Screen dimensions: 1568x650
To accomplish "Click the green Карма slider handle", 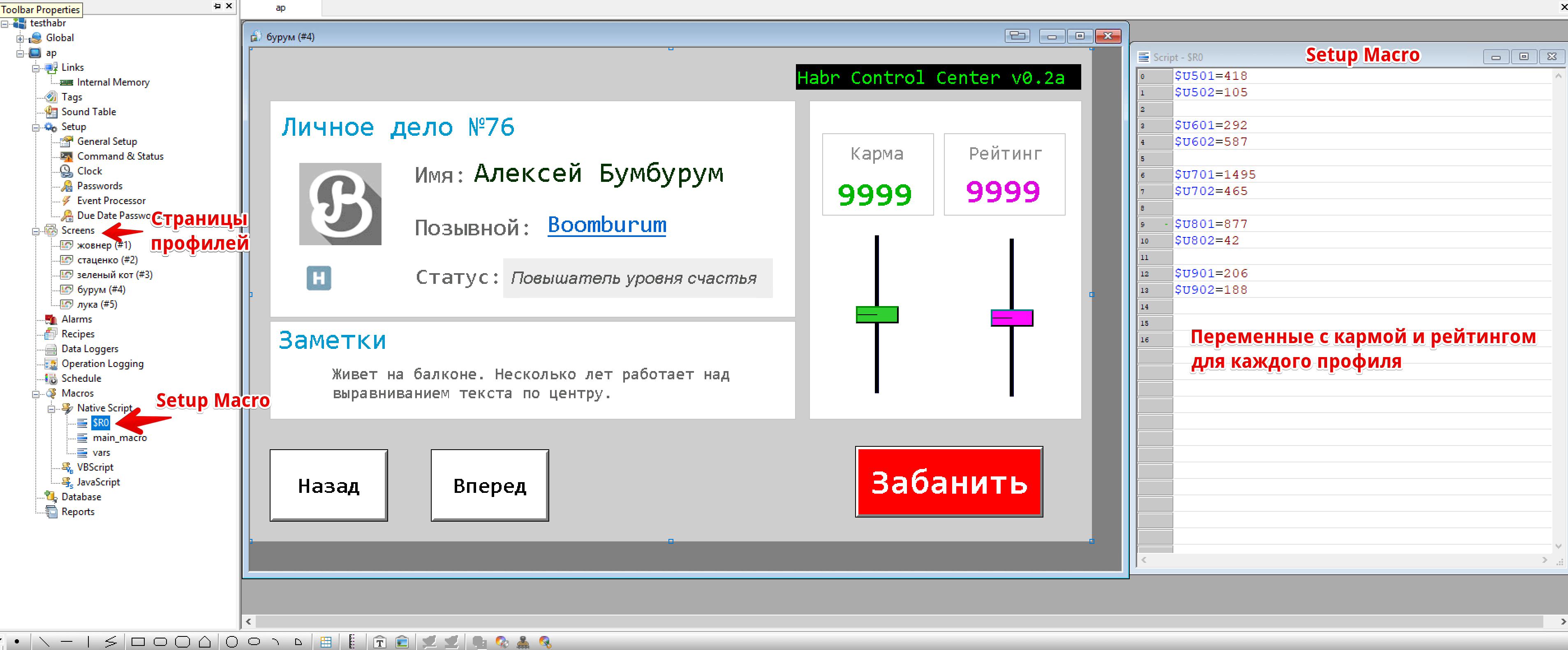I will click(x=877, y=314).
